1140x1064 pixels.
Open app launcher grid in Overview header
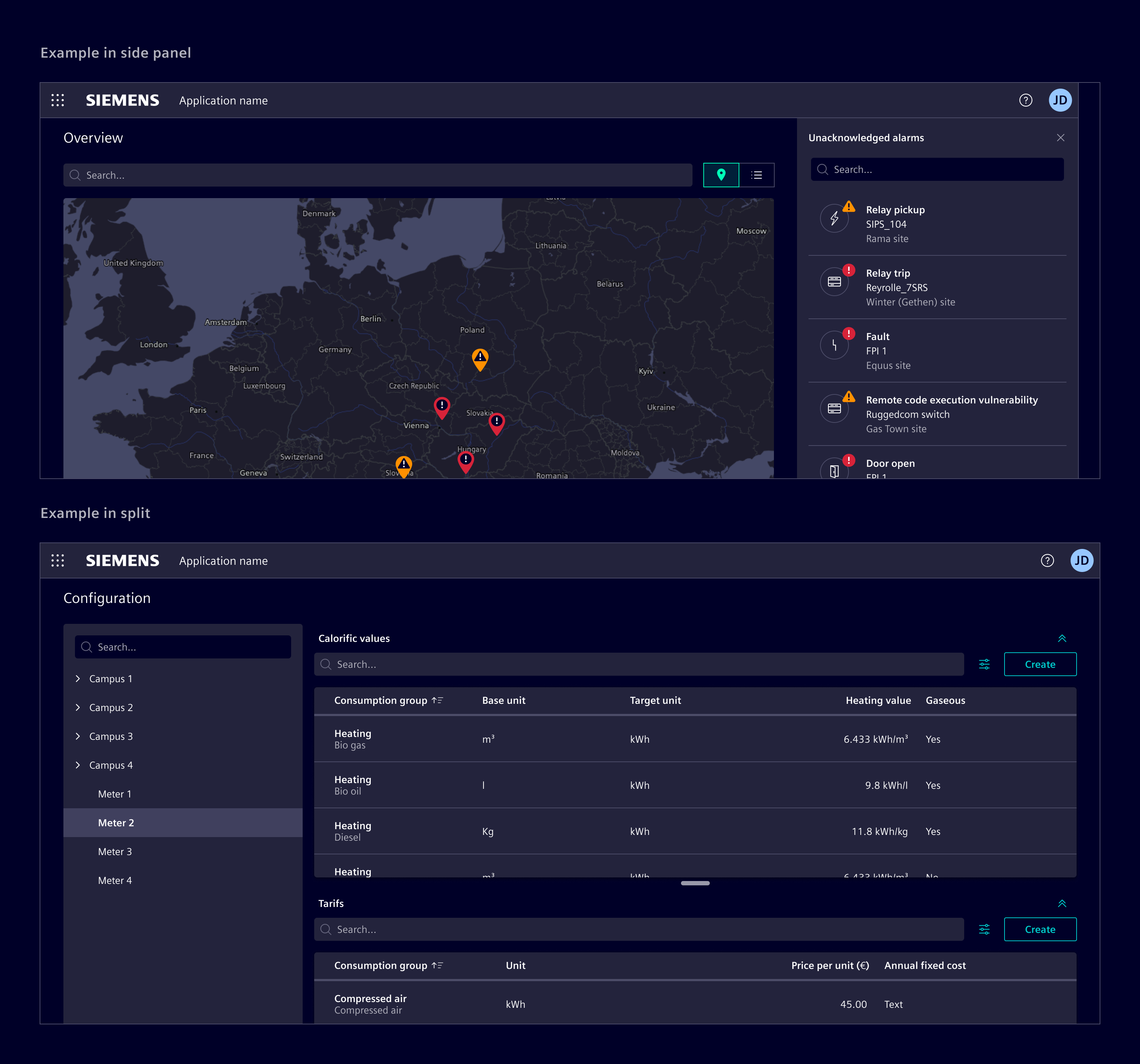click(x=57, y=100)
